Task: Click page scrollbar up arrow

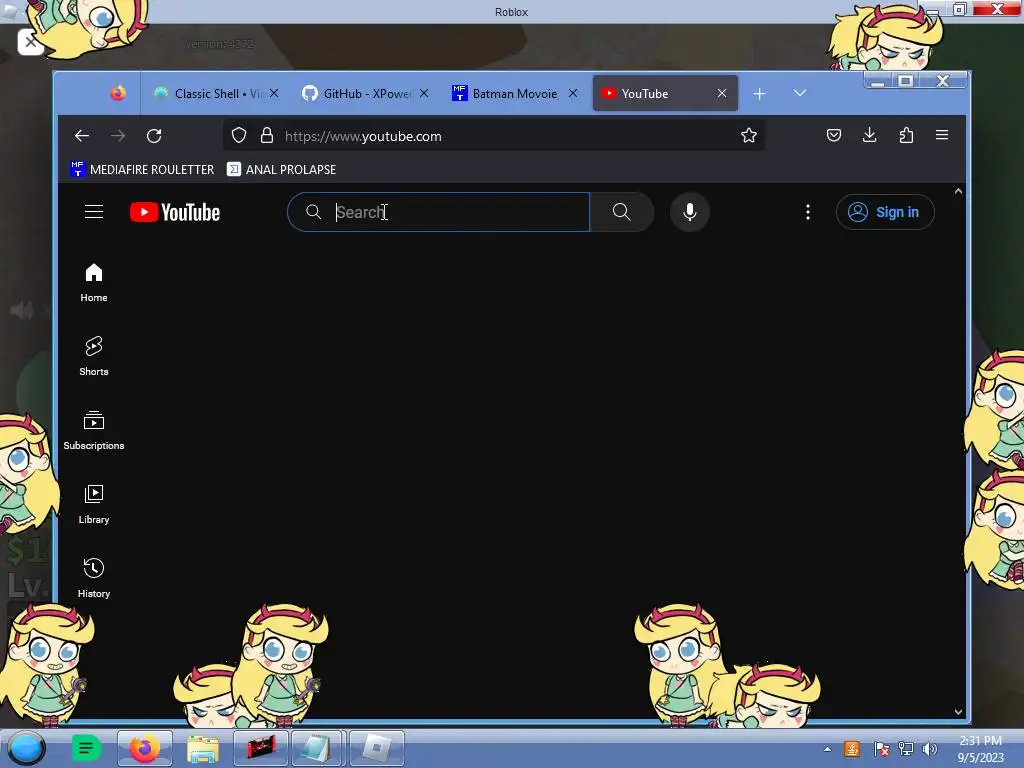Action: [958, 191]
